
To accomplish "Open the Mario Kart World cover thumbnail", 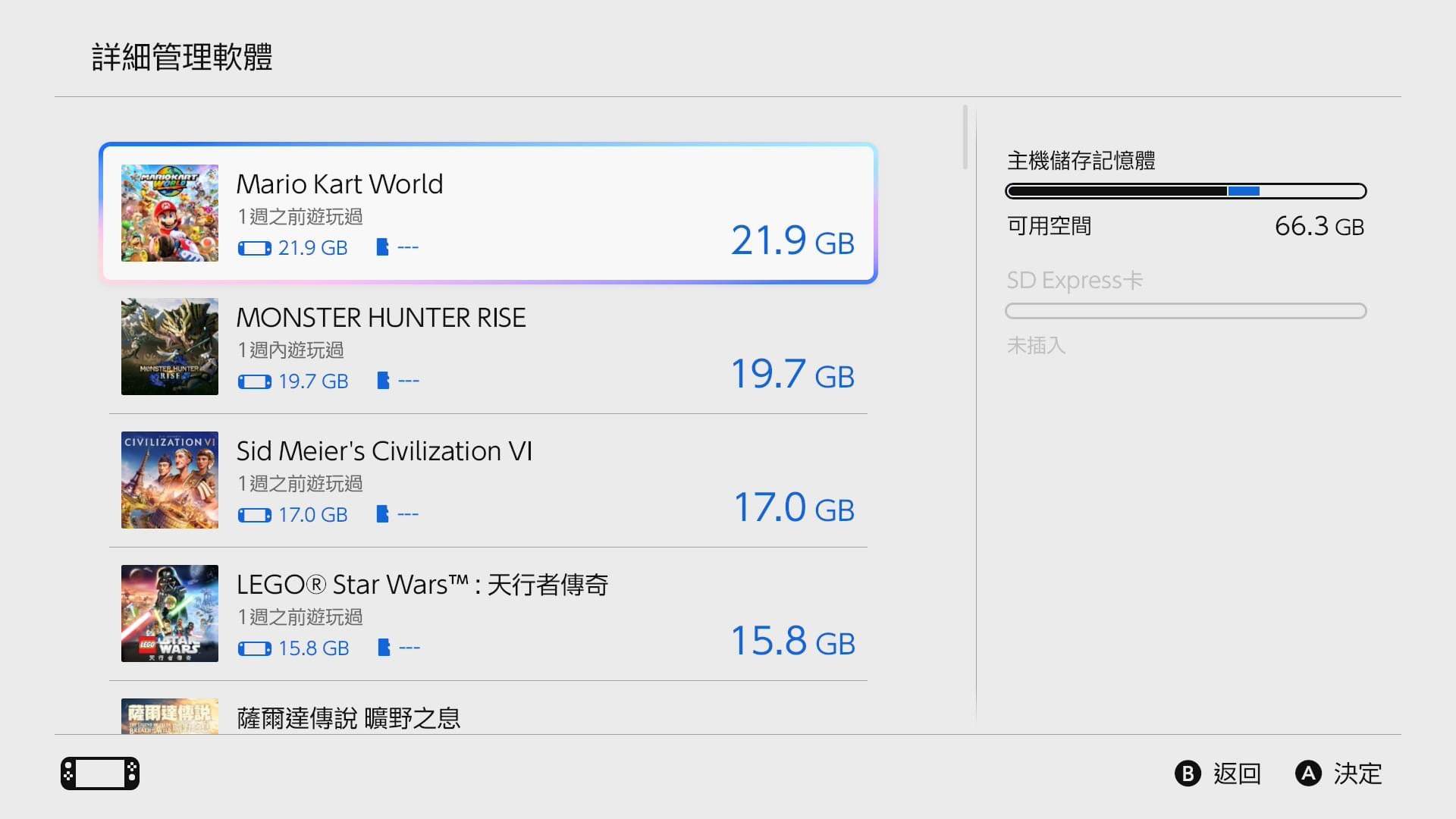I will point(170,213).
